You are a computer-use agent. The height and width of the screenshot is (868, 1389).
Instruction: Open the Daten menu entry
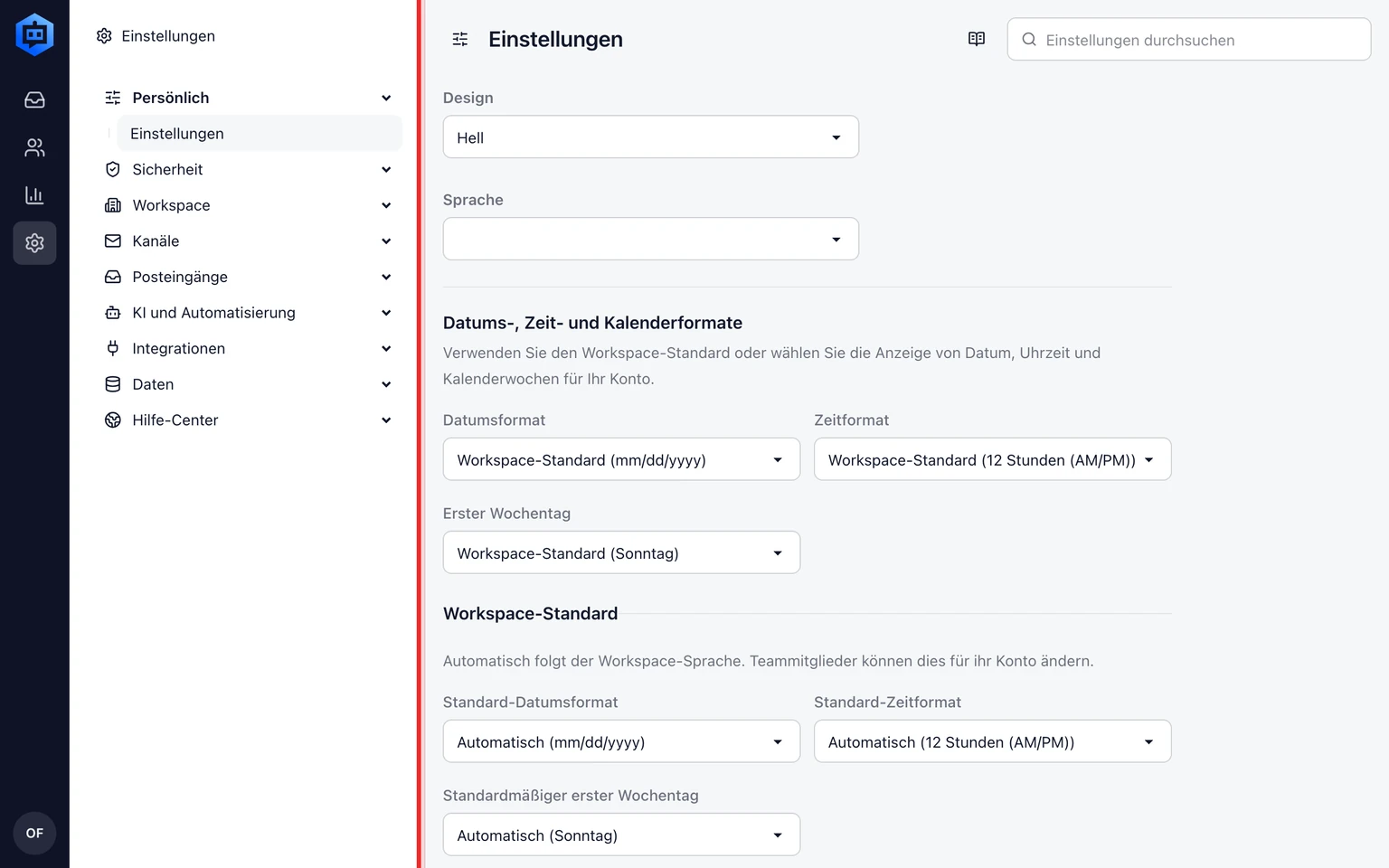coord(249,384)
